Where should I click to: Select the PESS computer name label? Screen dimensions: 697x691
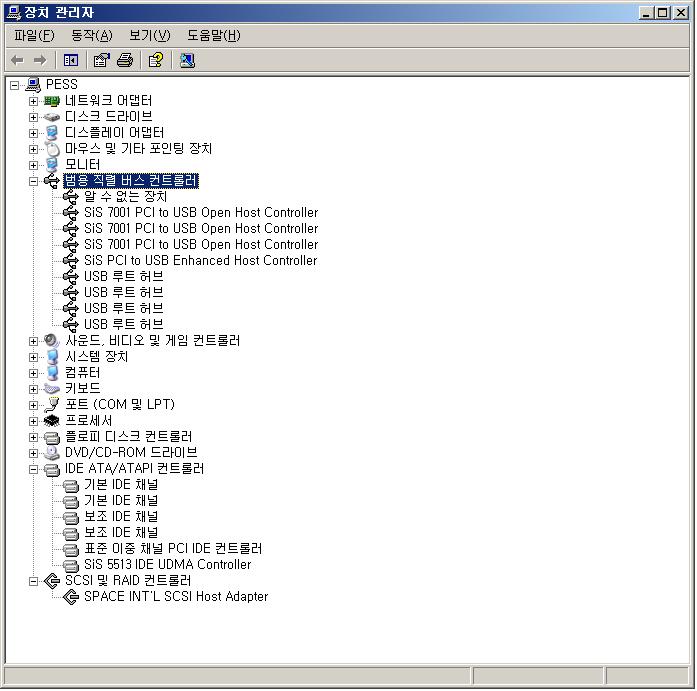click(62, 84)
